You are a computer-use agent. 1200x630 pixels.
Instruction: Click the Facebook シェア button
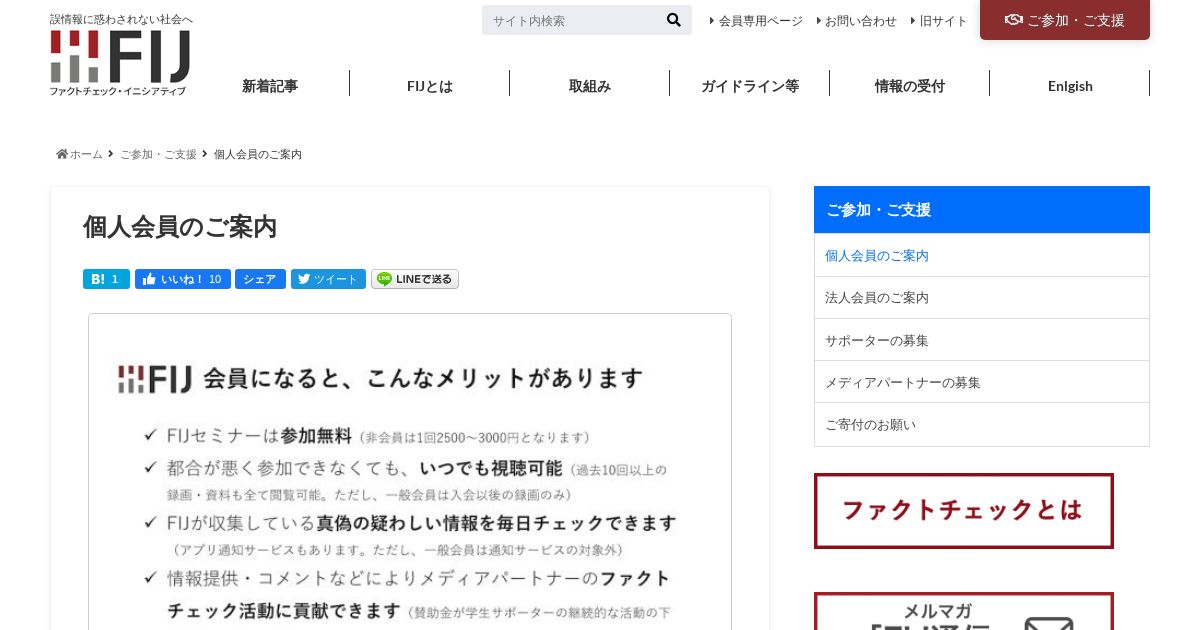(x=260, y=279)
